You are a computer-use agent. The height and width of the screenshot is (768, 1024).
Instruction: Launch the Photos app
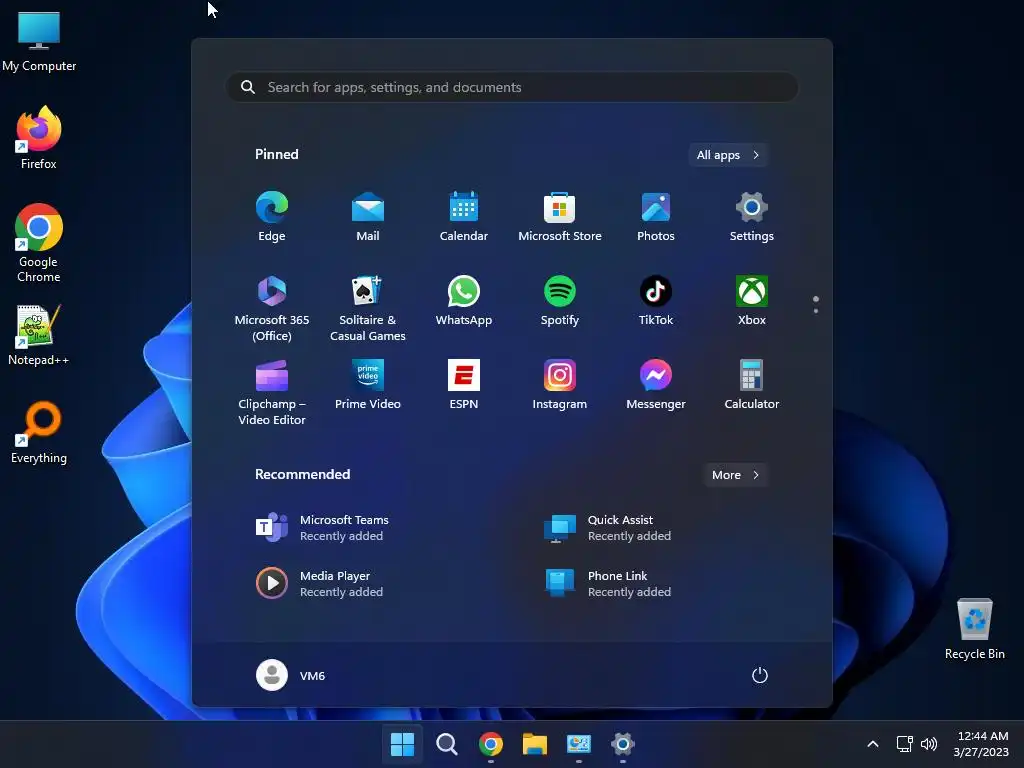(x=656, y=217)
